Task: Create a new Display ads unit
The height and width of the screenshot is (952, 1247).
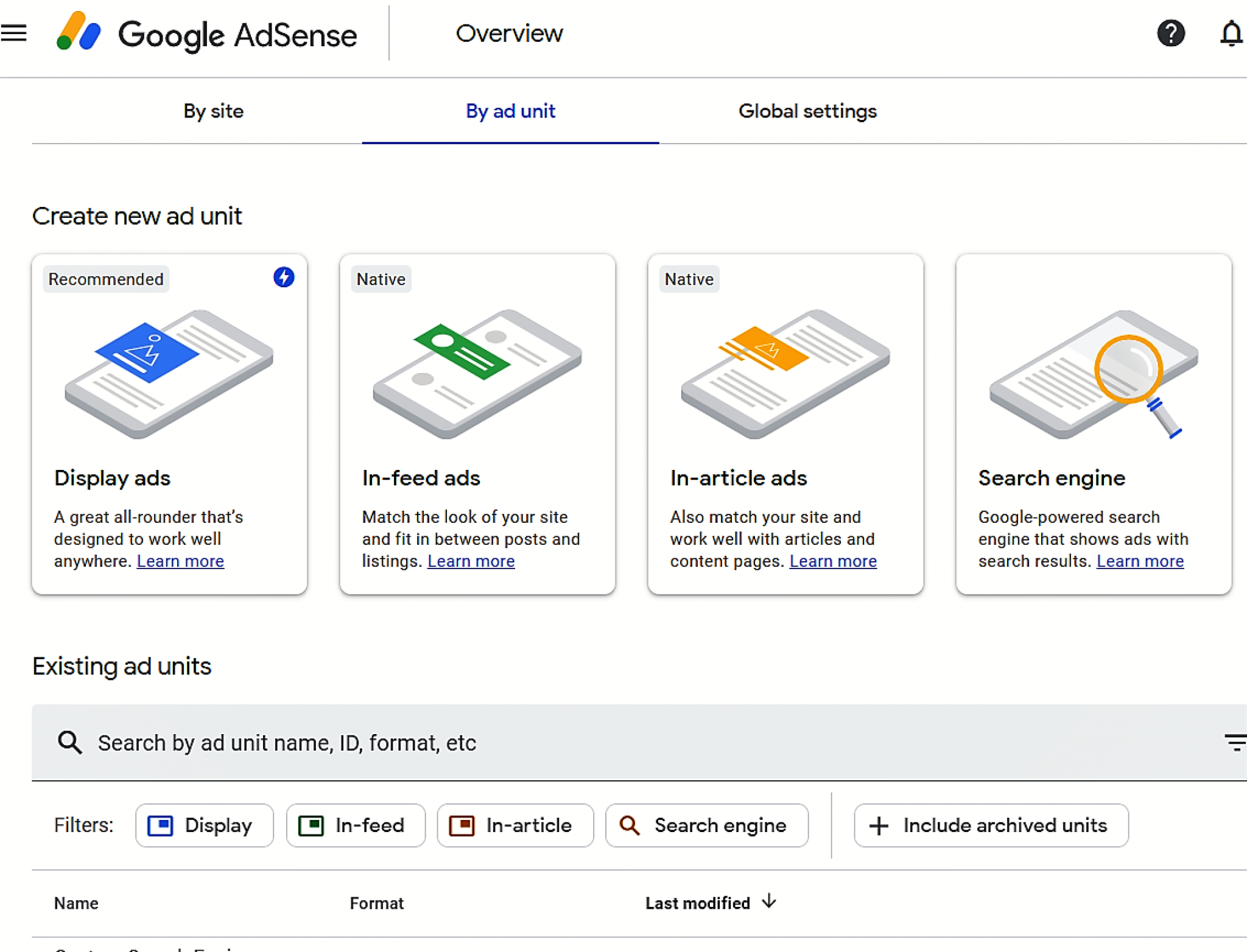Action: [169, 424]
